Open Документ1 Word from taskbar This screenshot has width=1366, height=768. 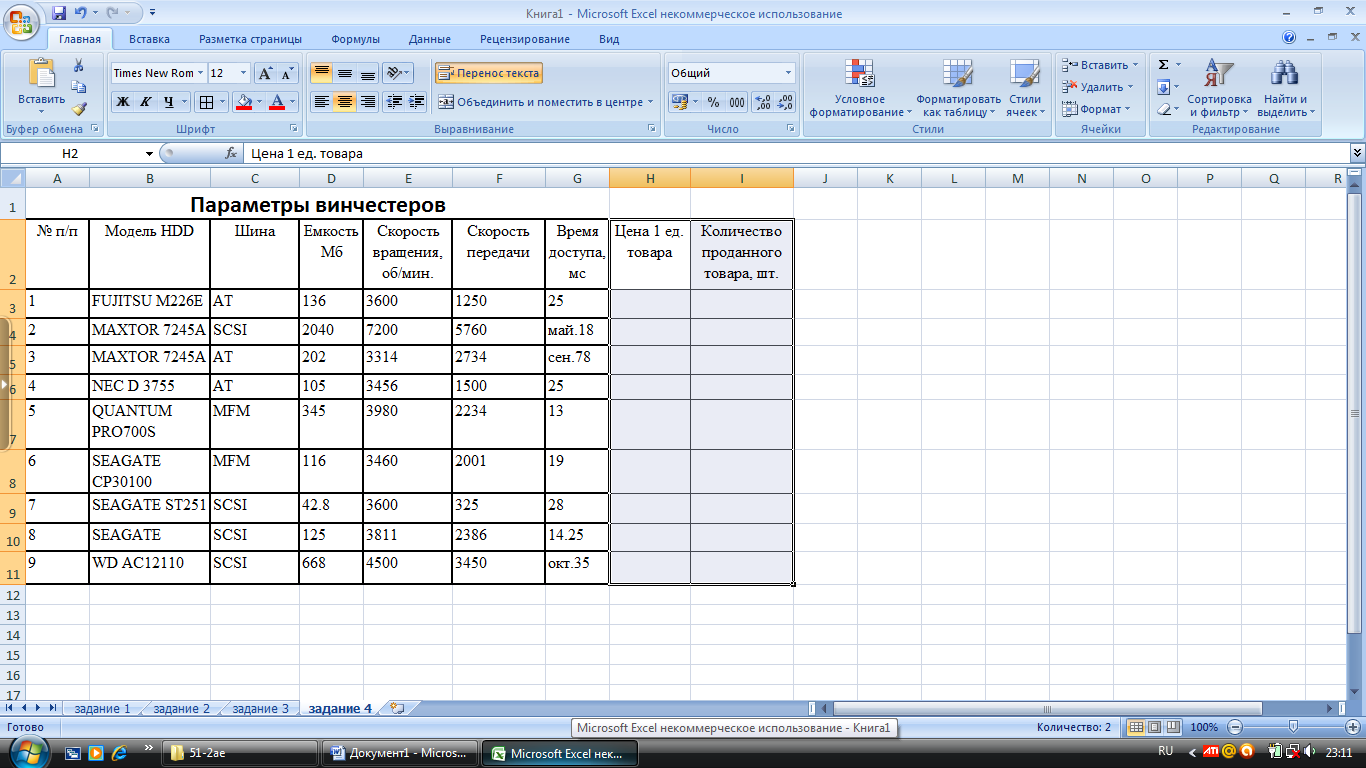[400, 753]
